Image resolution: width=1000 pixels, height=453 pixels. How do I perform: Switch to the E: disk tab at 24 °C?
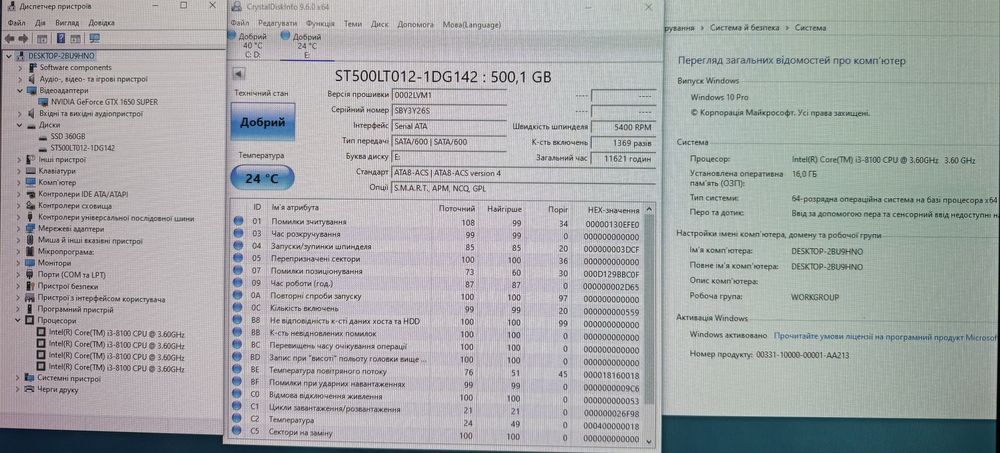307,45
